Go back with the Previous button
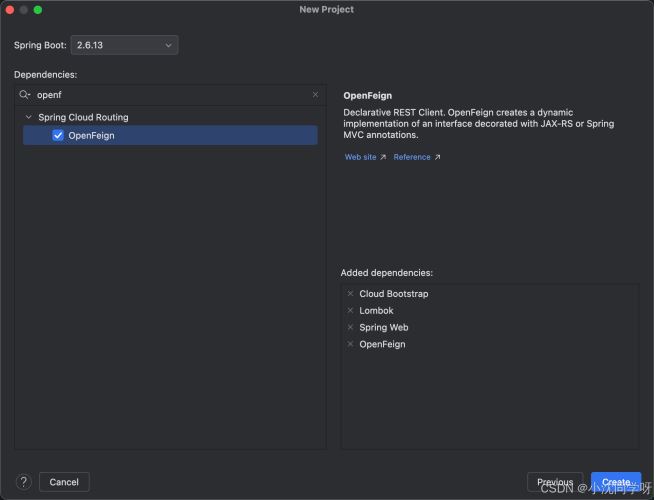 [555, 482]
